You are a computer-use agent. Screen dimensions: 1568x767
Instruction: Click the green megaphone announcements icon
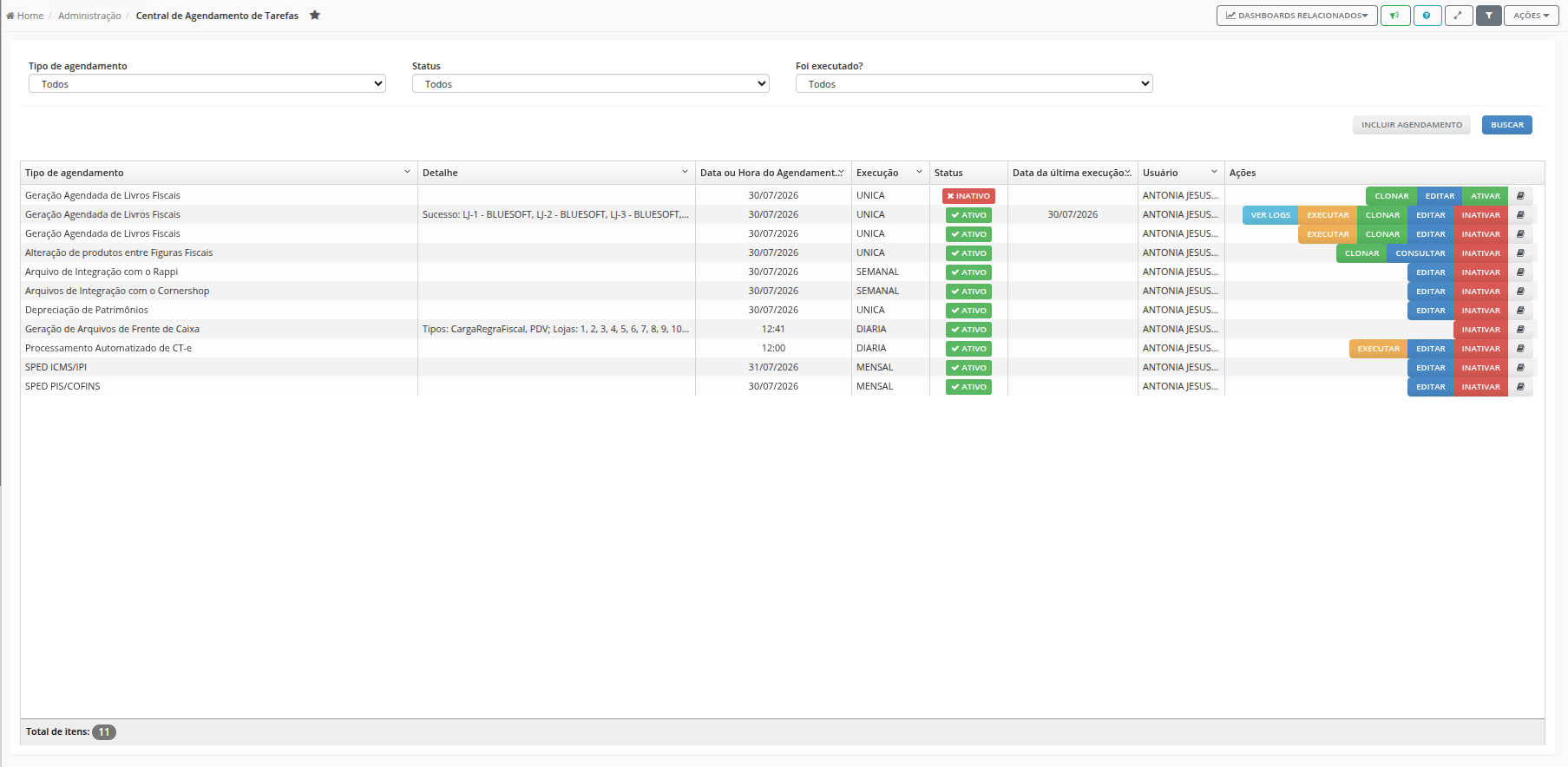[x=1395, y=16]
